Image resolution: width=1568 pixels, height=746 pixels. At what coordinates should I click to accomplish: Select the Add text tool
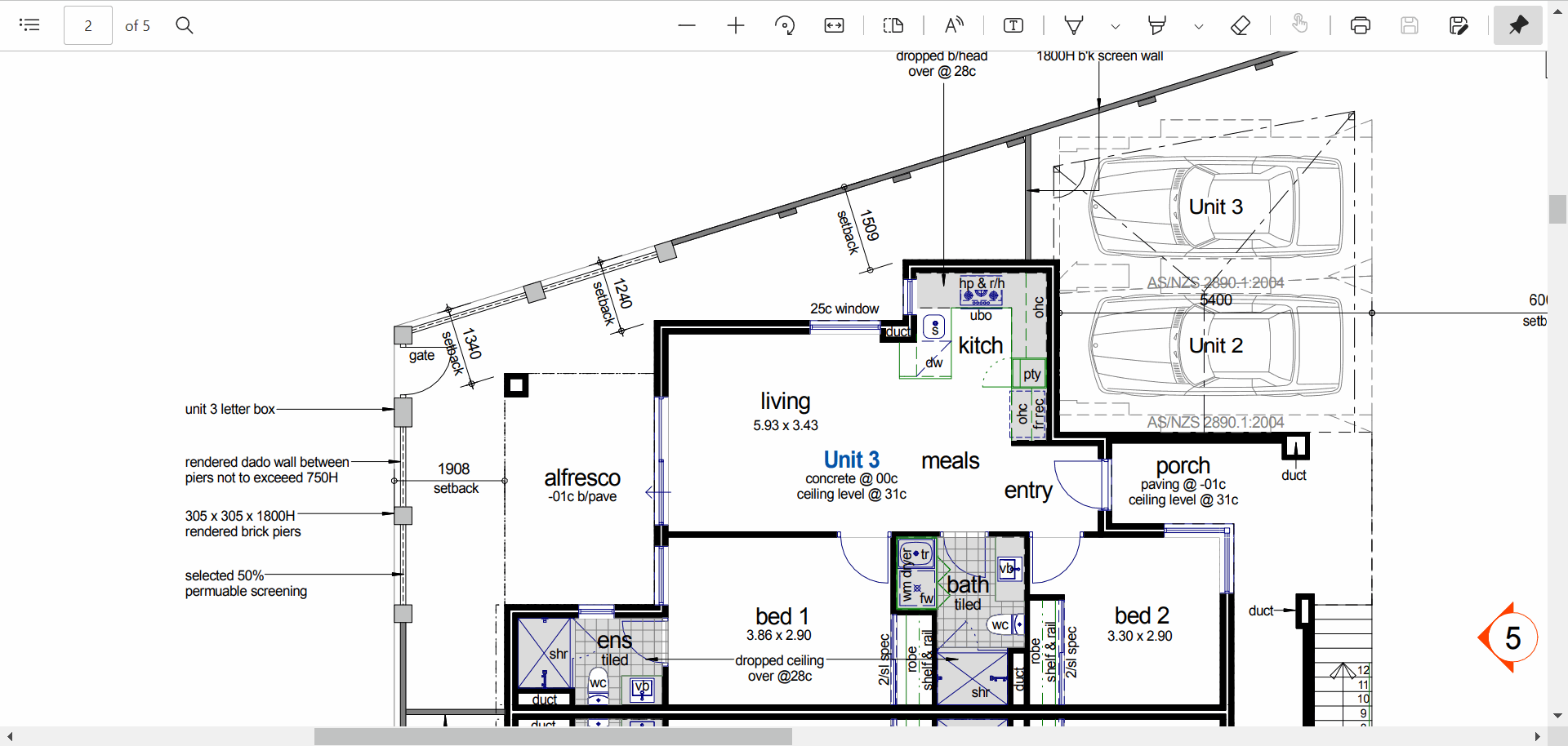[x=1013, y=25]
